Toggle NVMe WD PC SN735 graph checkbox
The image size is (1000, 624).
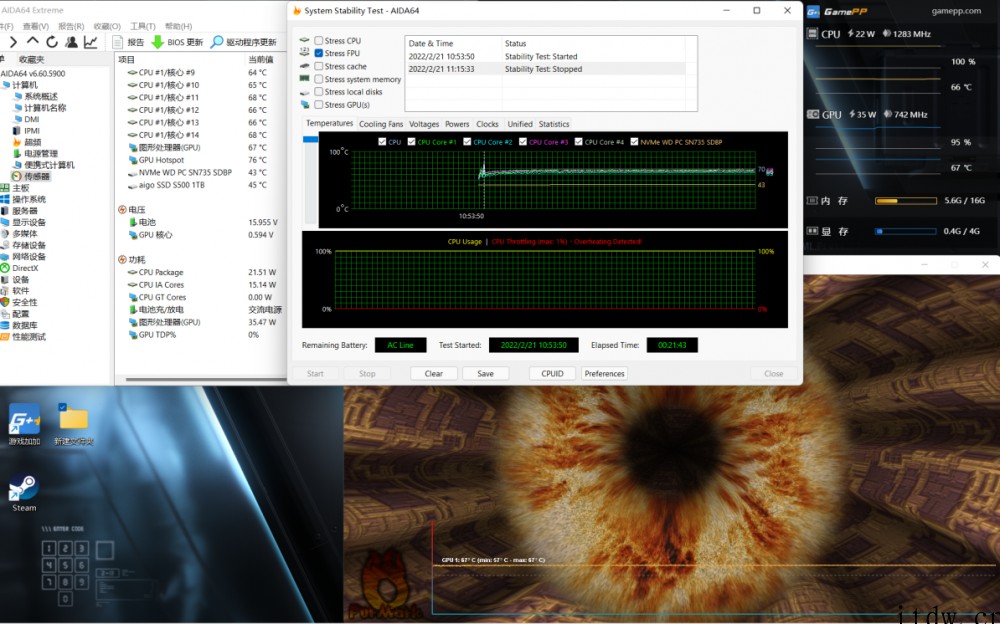634,142
